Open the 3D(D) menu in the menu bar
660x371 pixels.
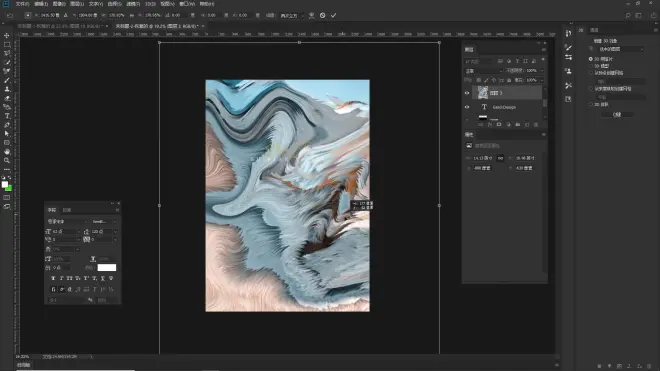pos(150,4)
